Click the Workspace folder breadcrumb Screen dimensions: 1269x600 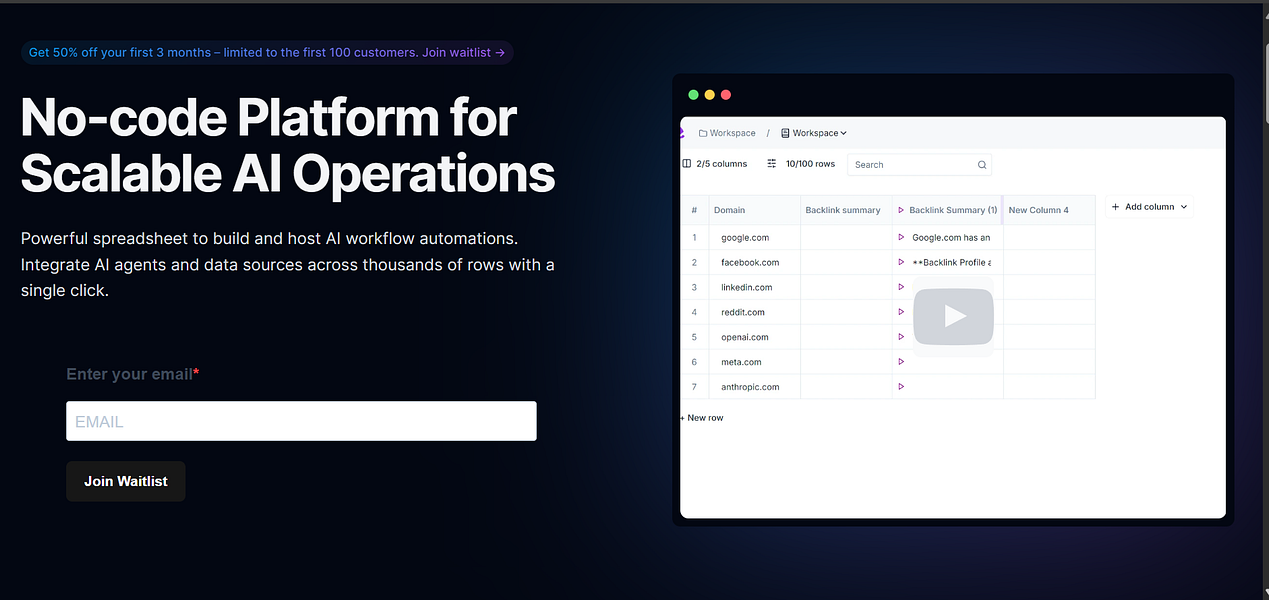tap(727, 133)
